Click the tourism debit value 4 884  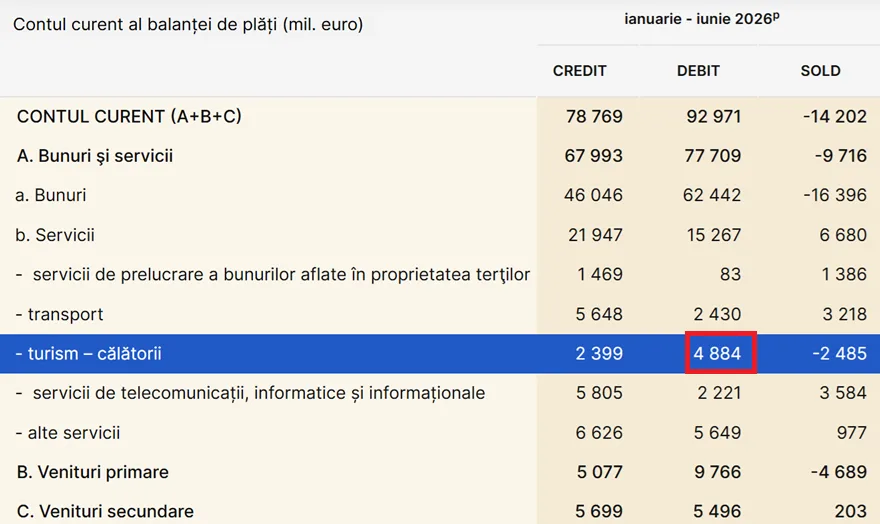(x=717, y=353)
